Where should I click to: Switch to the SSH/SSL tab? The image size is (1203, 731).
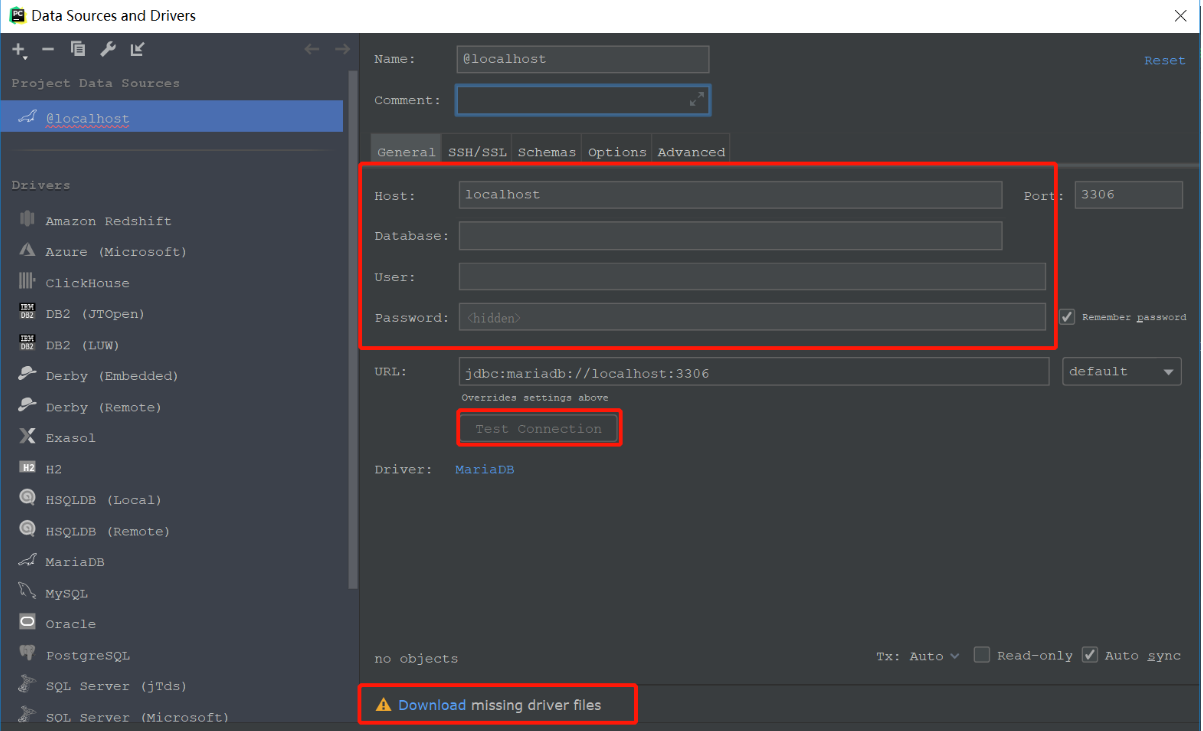477,151
